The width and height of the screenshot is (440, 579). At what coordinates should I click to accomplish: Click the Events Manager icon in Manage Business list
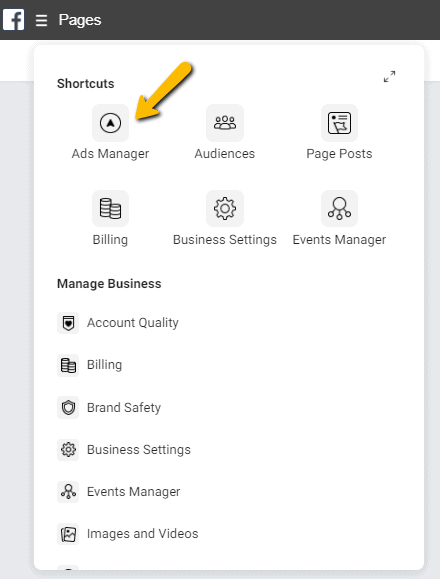coord(68,492)
